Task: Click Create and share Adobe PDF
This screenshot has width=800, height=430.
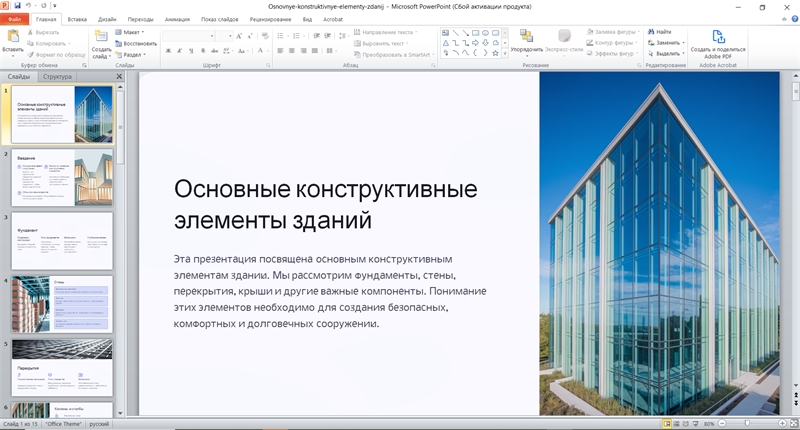Action: click(718, 43)
